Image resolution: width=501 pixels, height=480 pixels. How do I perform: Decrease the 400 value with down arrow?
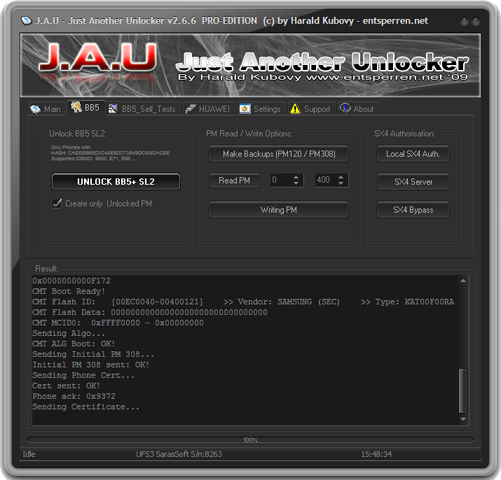tap(341, 184)
